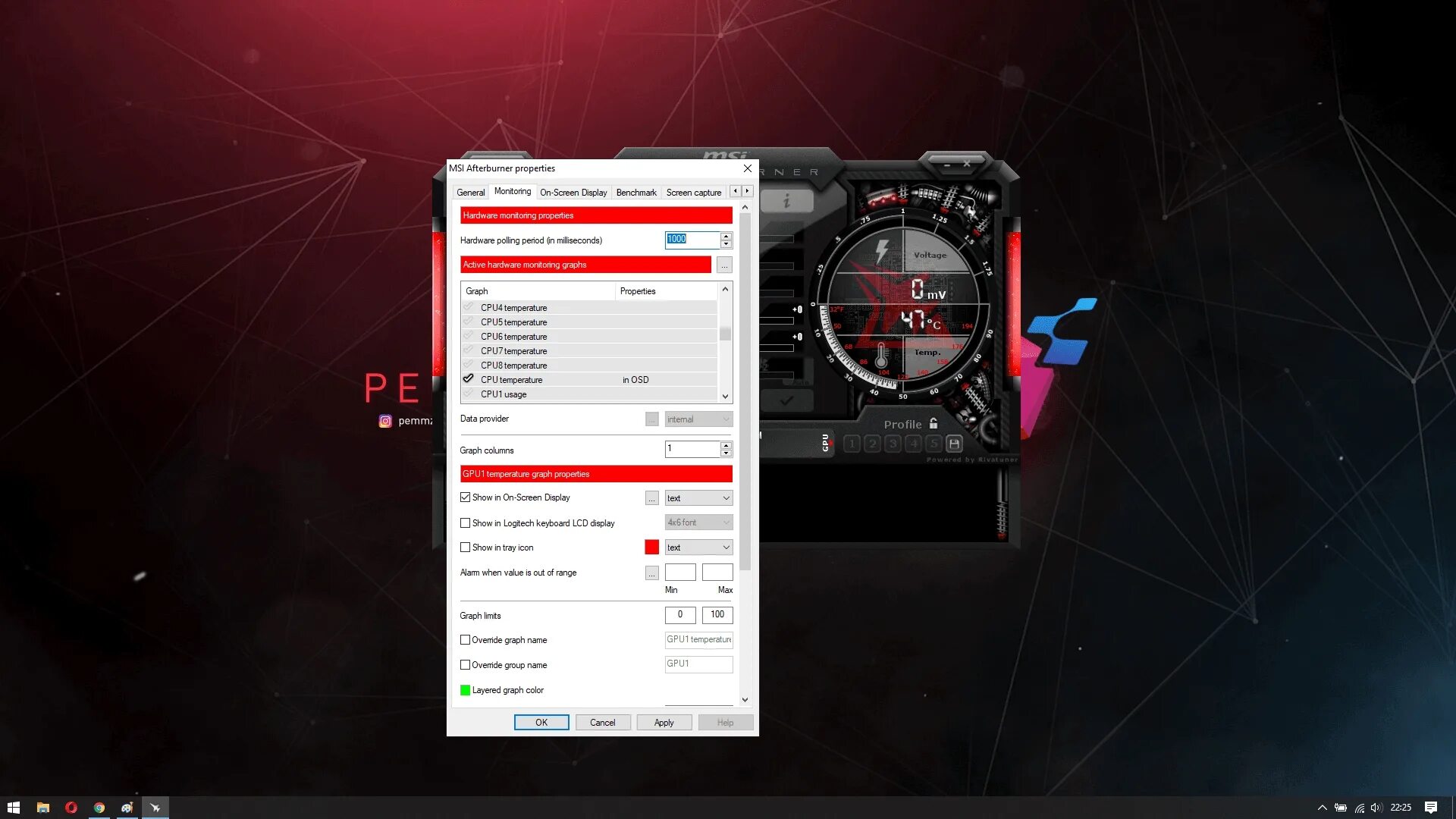Screen dimensions: 1456x819
Task: Click the red tray icon color swatch
Action: 651,548
